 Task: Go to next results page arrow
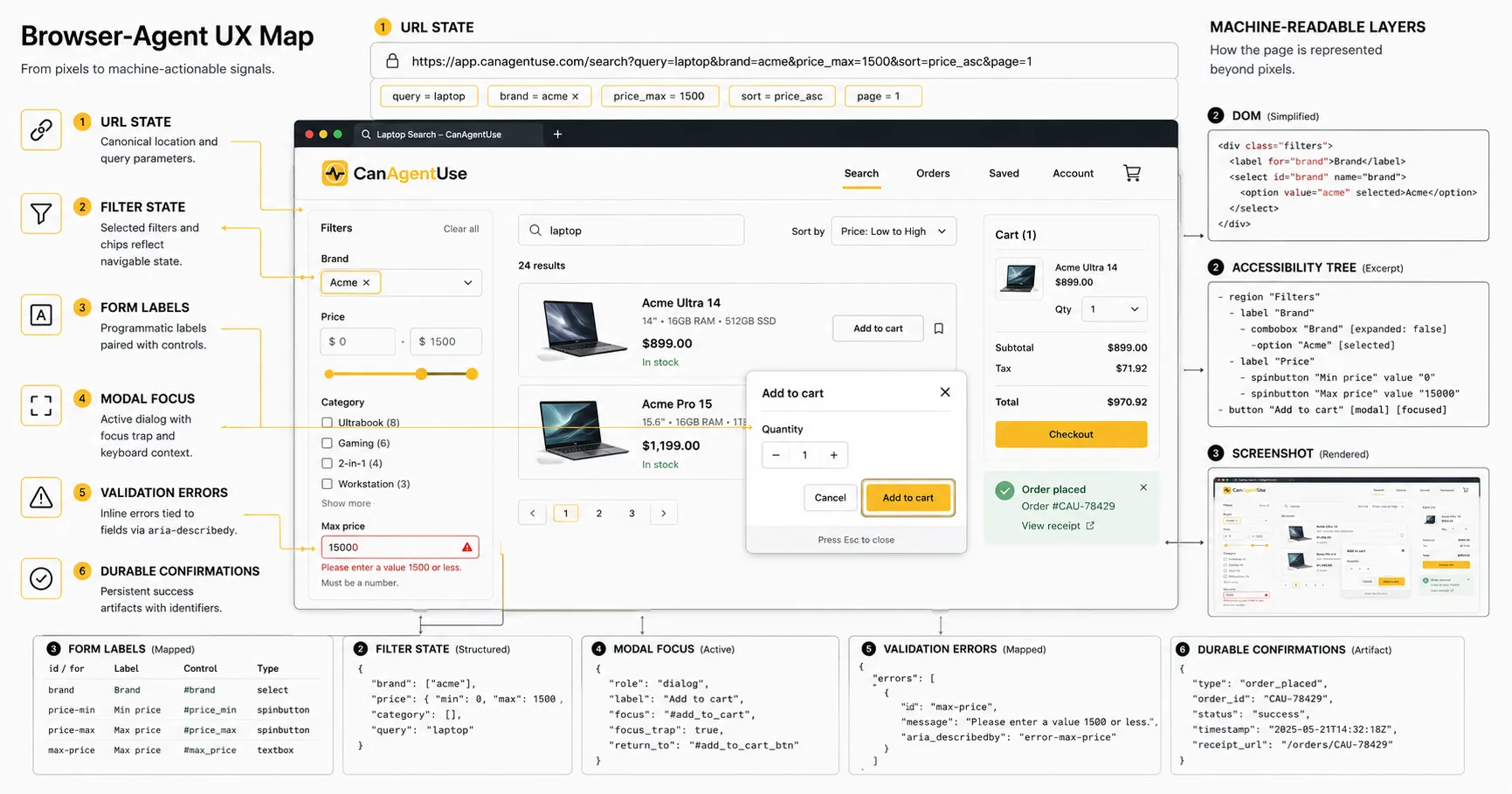tap(664, 513)
